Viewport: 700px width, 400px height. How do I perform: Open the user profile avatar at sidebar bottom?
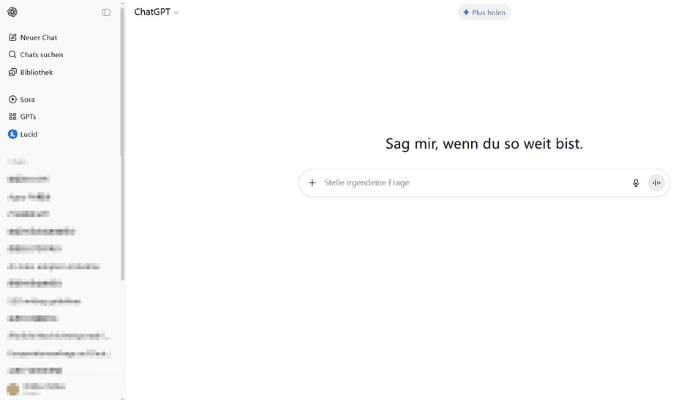coord(13,389)
